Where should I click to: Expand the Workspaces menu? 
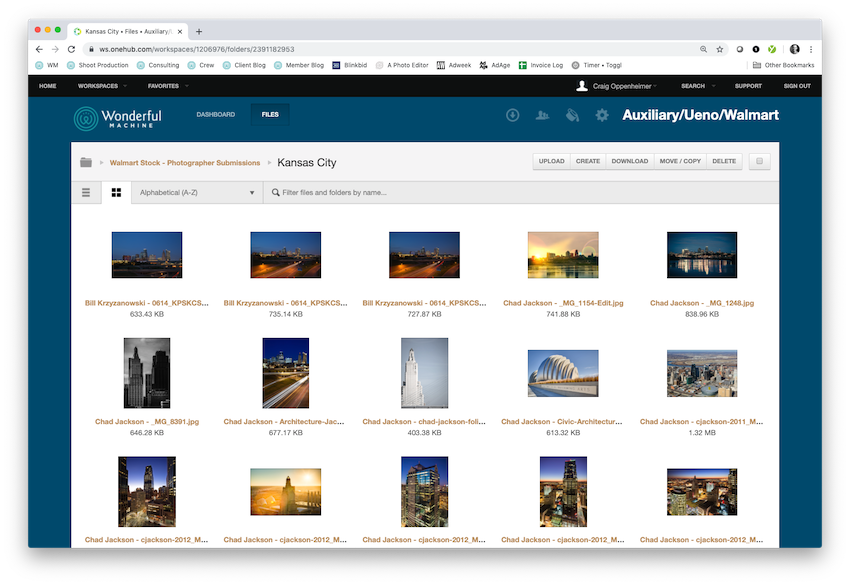(102, 86)
